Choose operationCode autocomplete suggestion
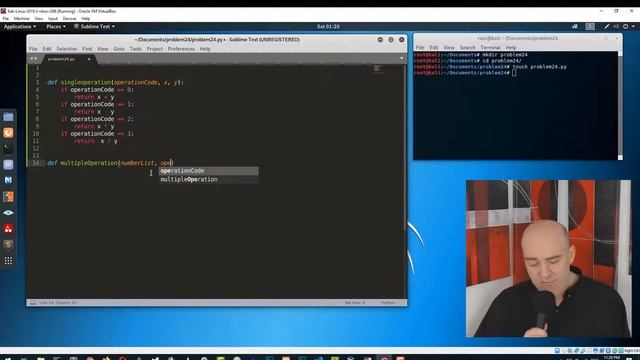The width and height of the screenshot is (640, 360). [208, 171]
